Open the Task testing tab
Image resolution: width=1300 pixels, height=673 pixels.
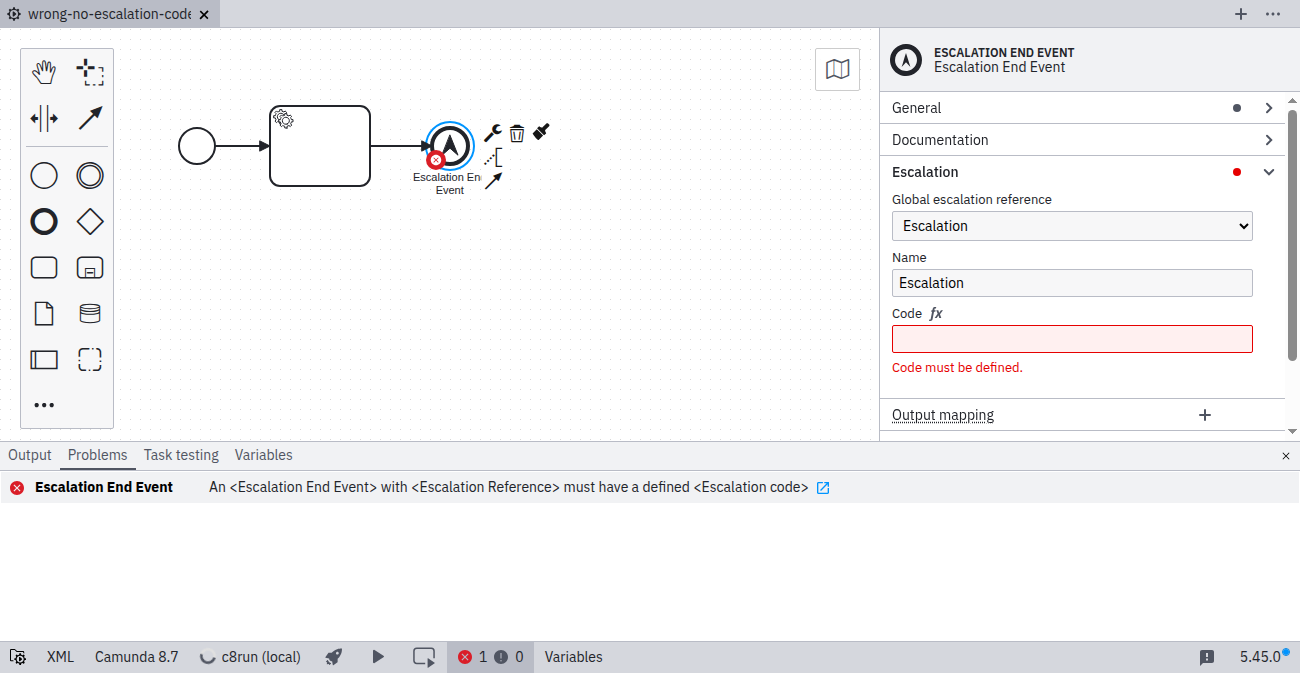[x=181, y=455]
